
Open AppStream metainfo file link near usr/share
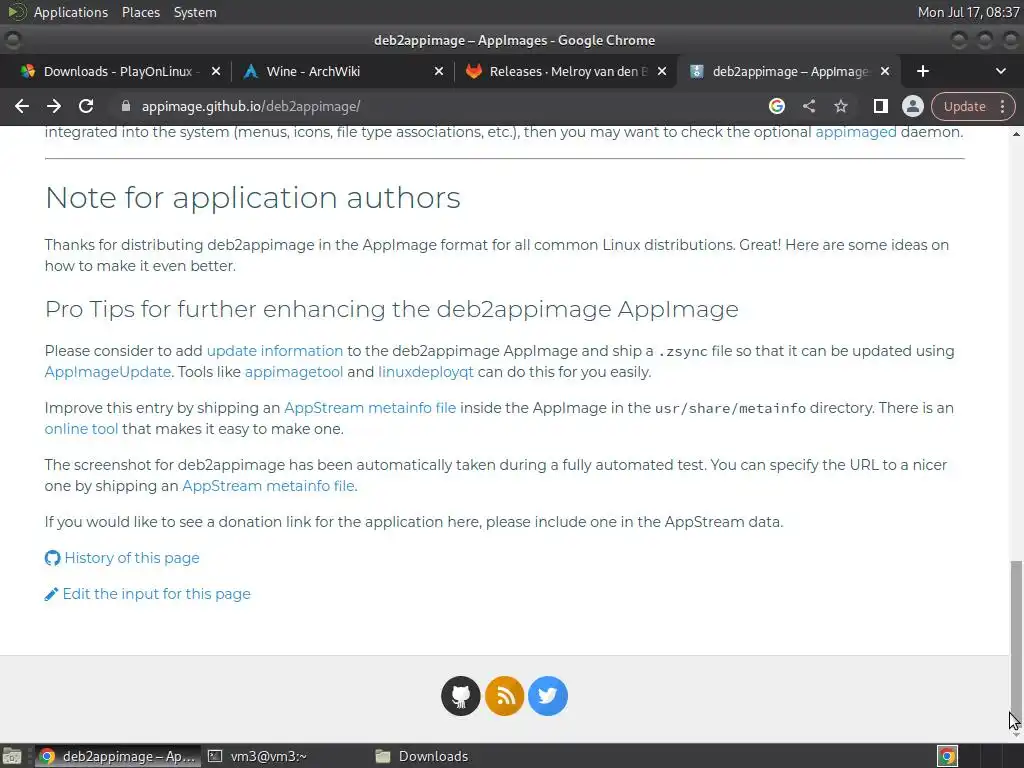click(x=370, y=408)
